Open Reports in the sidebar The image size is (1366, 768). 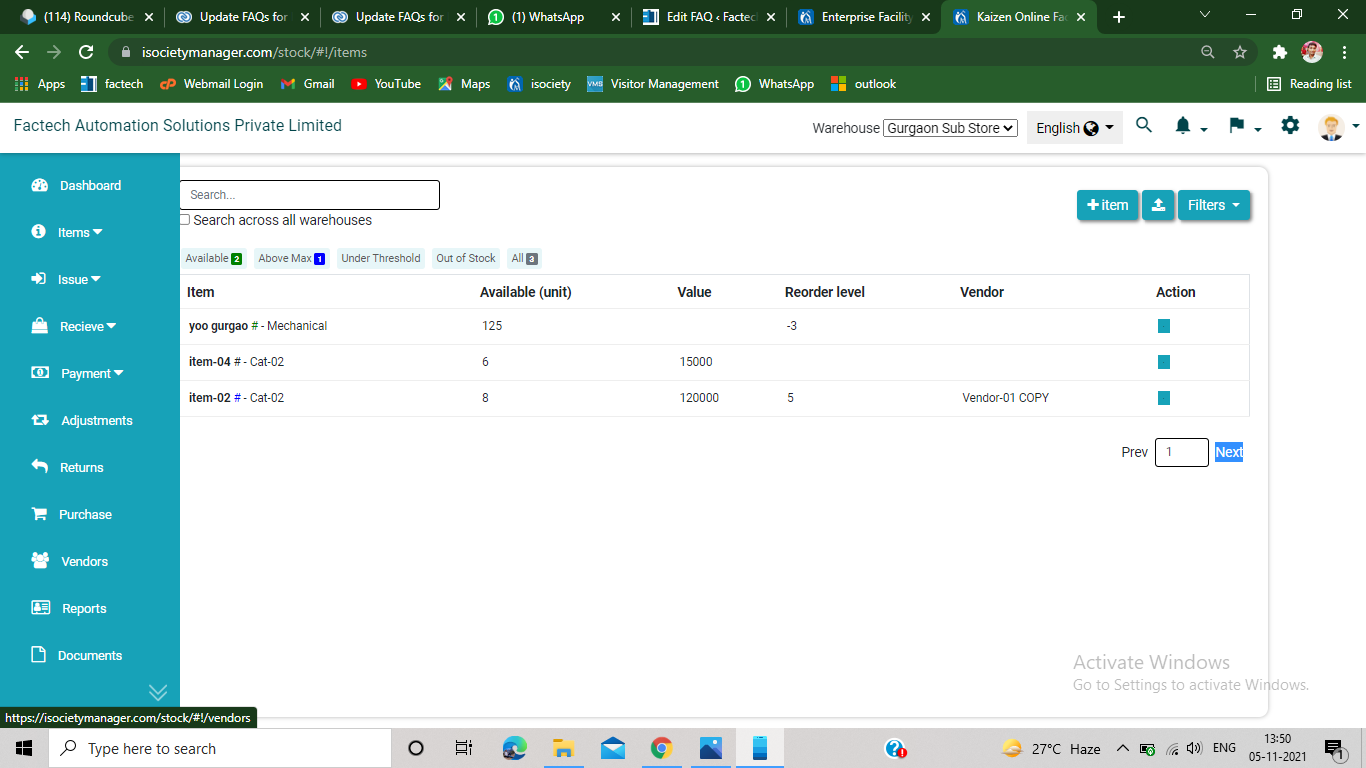coord(68,608)
